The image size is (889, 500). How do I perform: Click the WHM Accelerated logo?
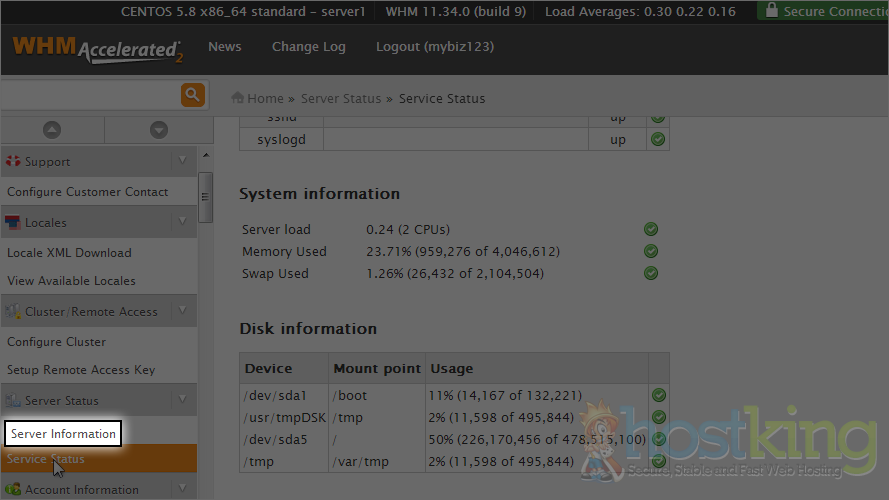coord(97,49)
